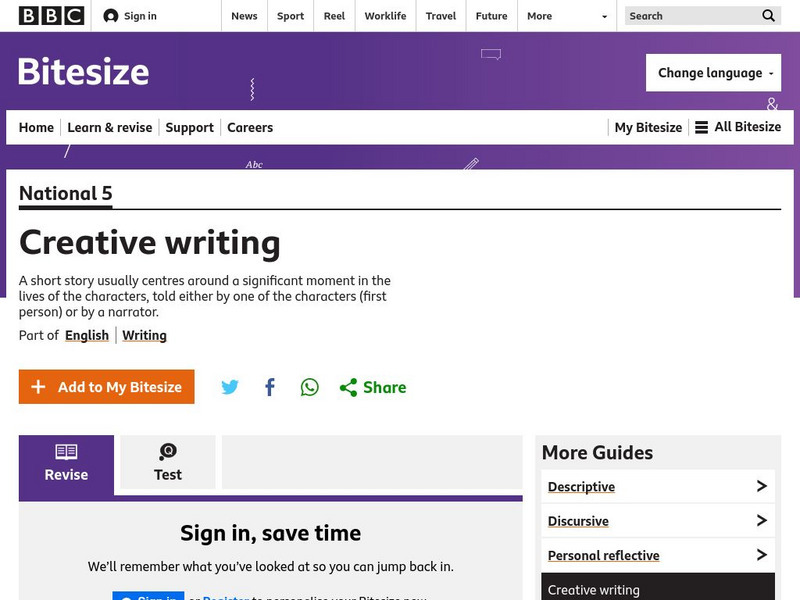Open the Reel menu item
The width and height of the screenshot is (800, 600).
(x=334, y=16)
